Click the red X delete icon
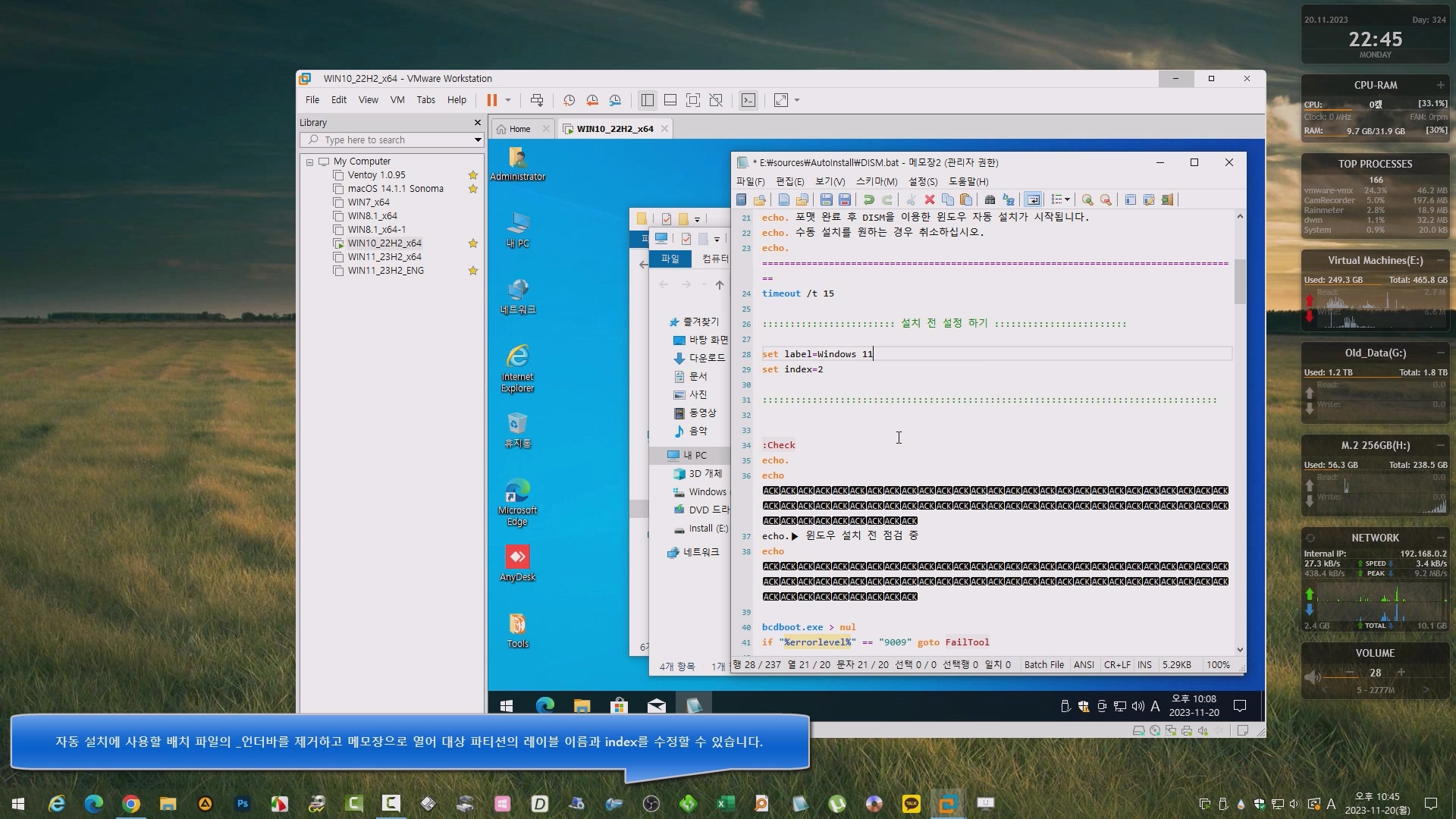Viewport: 1456px width, 819px height. click(x=930, y=199)
